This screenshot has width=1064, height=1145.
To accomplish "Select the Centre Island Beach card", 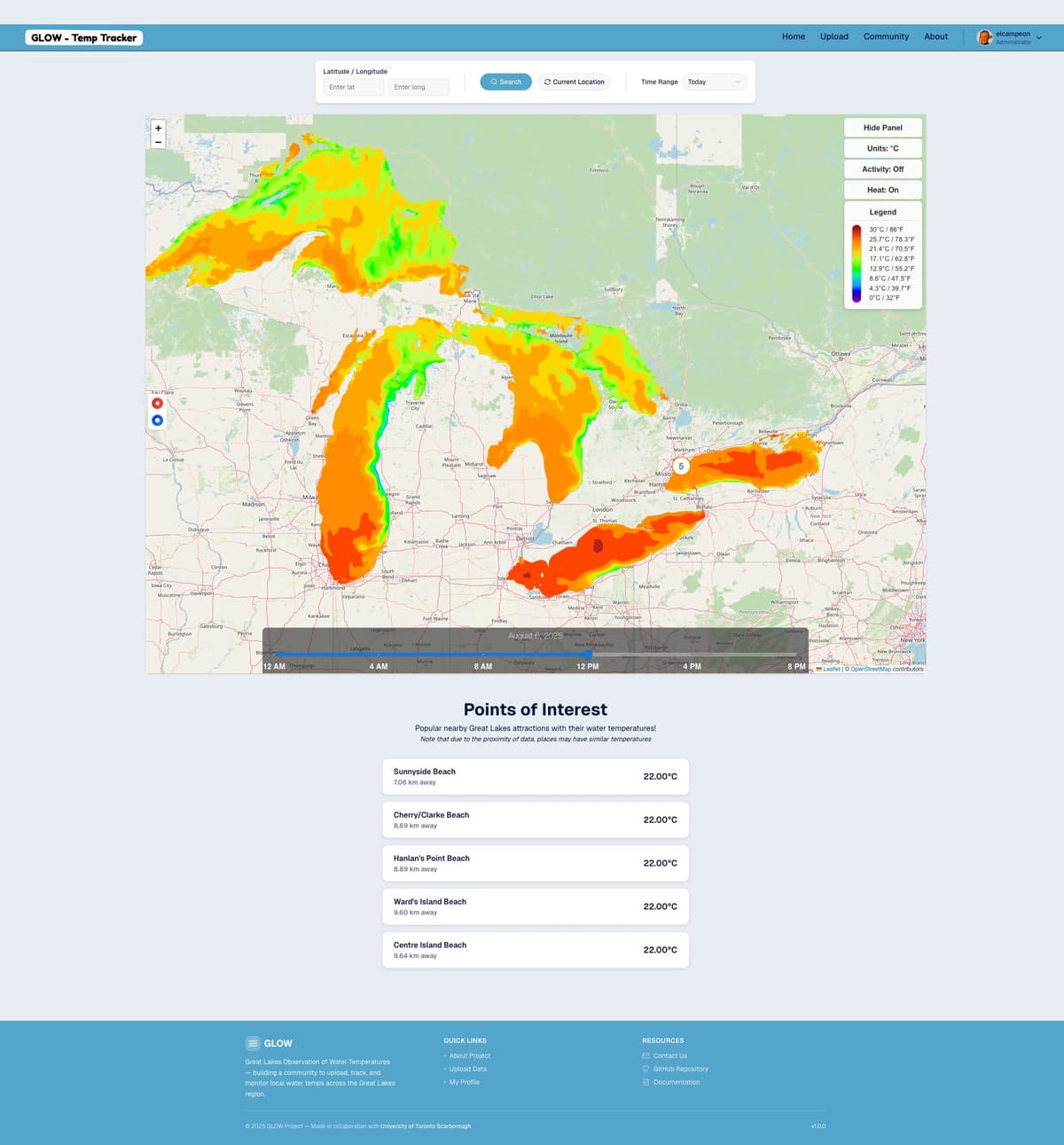I will pyautogui.click(x=536, y=950).
